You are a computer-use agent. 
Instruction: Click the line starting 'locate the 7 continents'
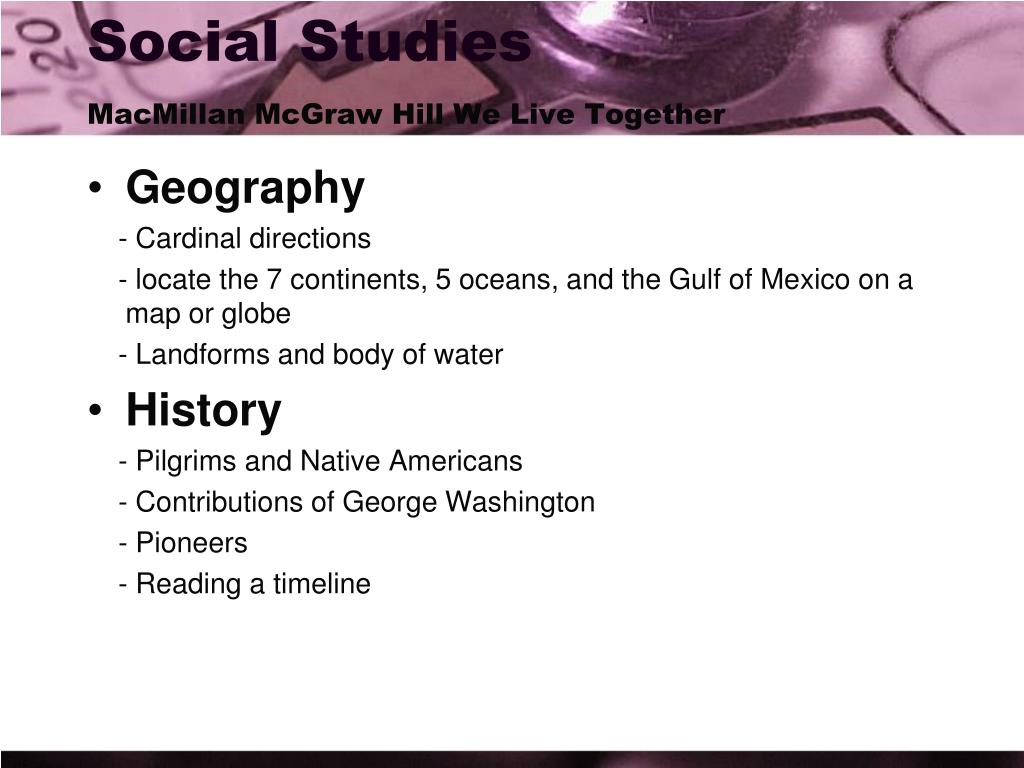(516, 280)
